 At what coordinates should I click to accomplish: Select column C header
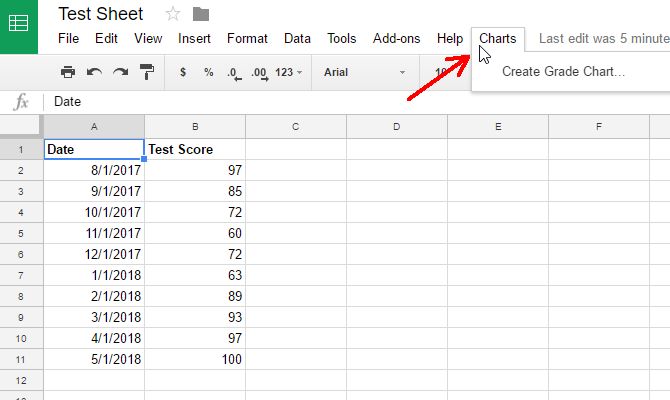[296, 126]
